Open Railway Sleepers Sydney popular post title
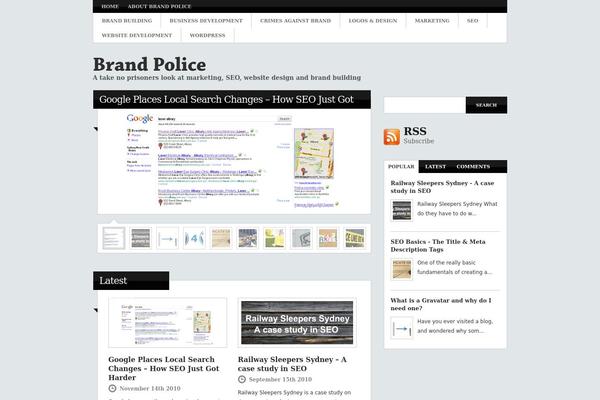This screenshot has width=600, height=400. coord(442,187)
